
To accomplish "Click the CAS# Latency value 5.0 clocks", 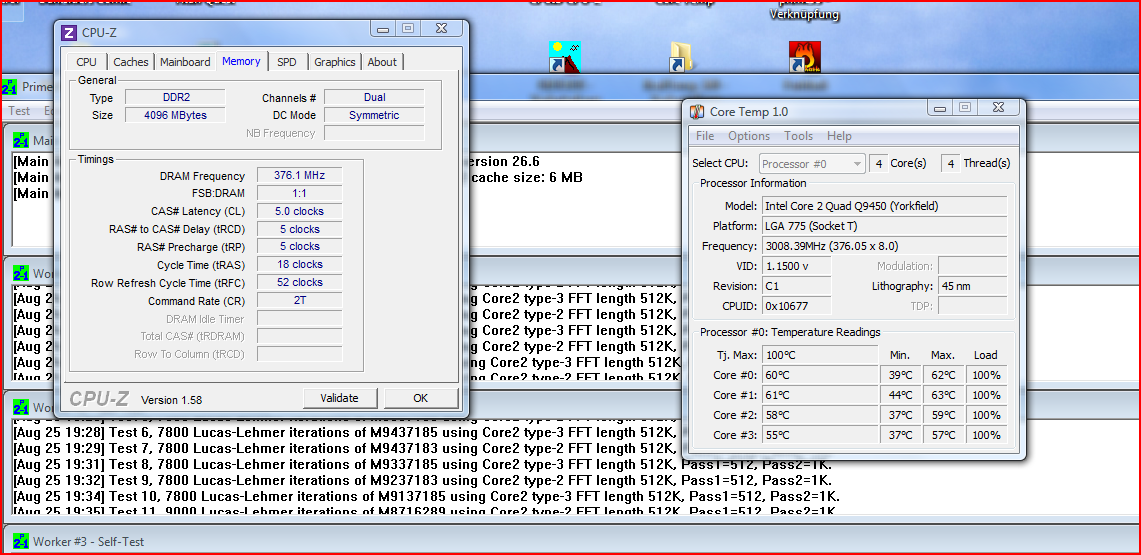I will pos(299,211).
